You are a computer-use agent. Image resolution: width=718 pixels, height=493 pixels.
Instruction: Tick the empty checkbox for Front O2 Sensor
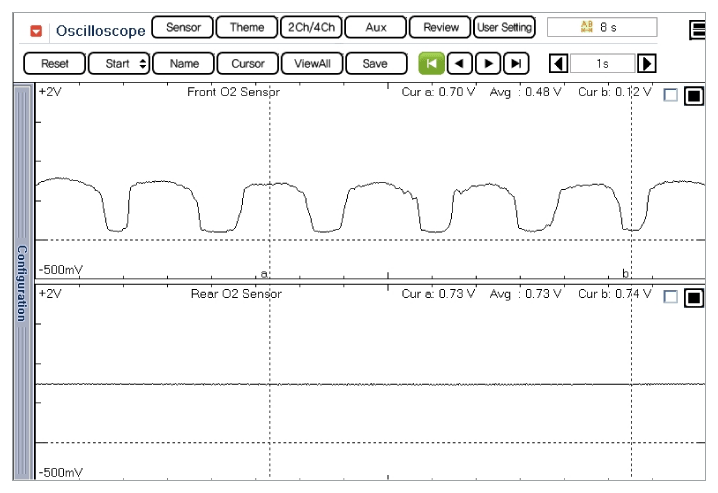coord(671,95)
